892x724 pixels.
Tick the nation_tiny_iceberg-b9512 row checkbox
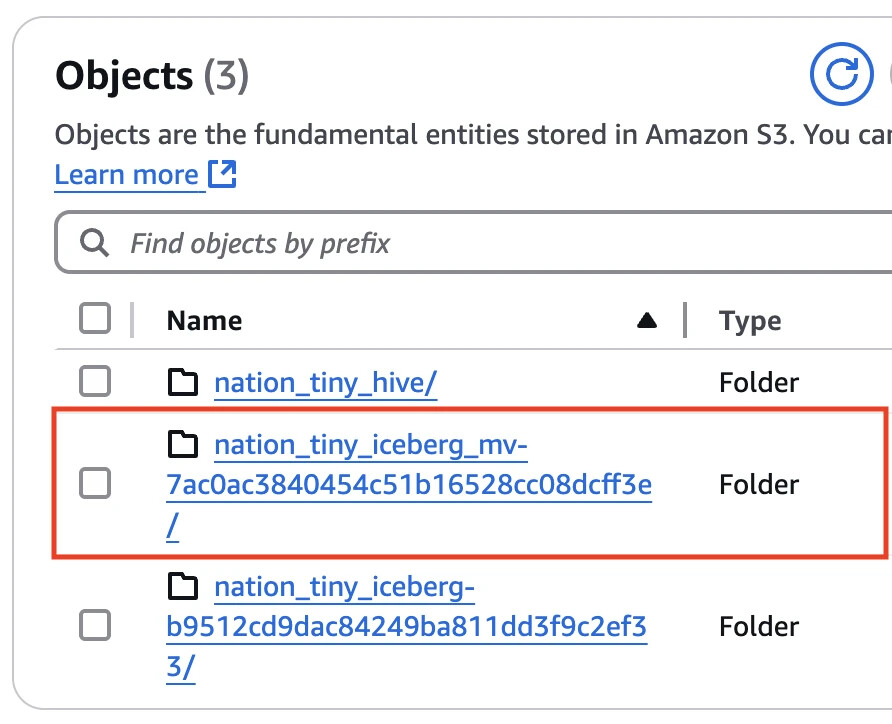95,626
